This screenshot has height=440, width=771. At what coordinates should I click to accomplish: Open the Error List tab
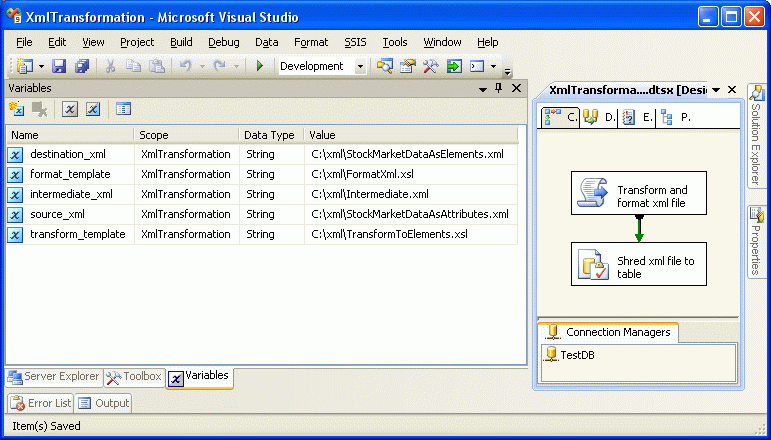tap(41, 403)
